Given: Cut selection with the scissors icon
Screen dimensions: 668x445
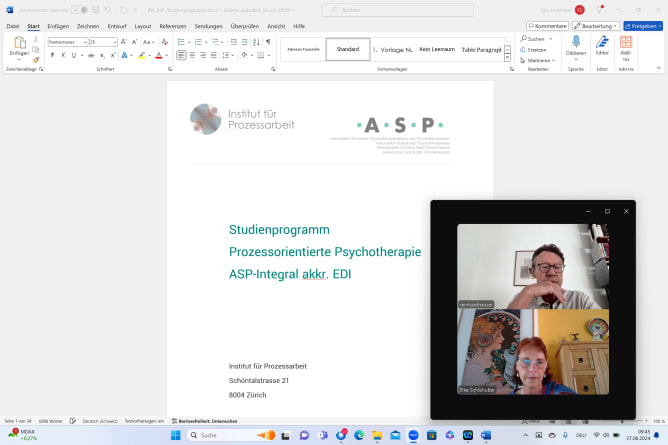Looking at the screenshot, I should (x=36, y=39).
